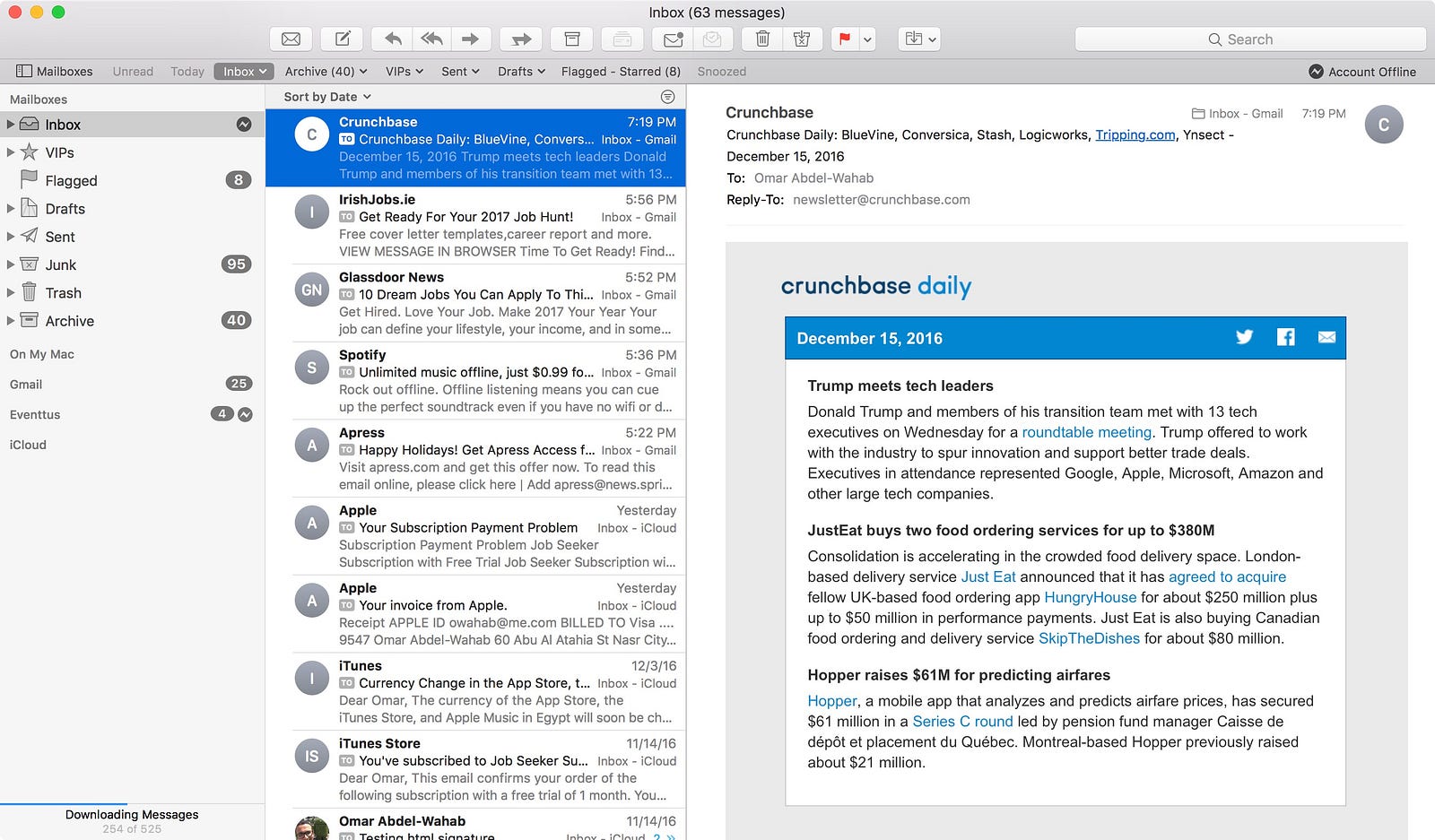This screenshot has width=1435, height=840.
Task: Open the Trash mailbox in the sidebar
Action: pyautogui.click(x=132, y=293)
